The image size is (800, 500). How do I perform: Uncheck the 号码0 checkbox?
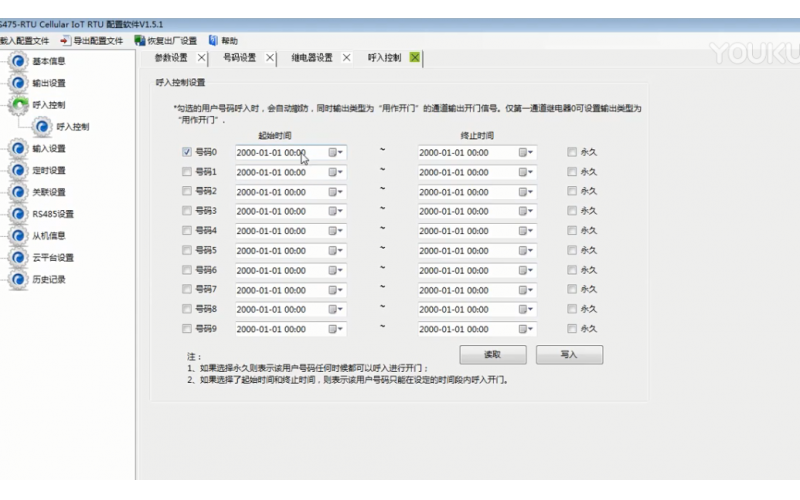coord(187,152)
